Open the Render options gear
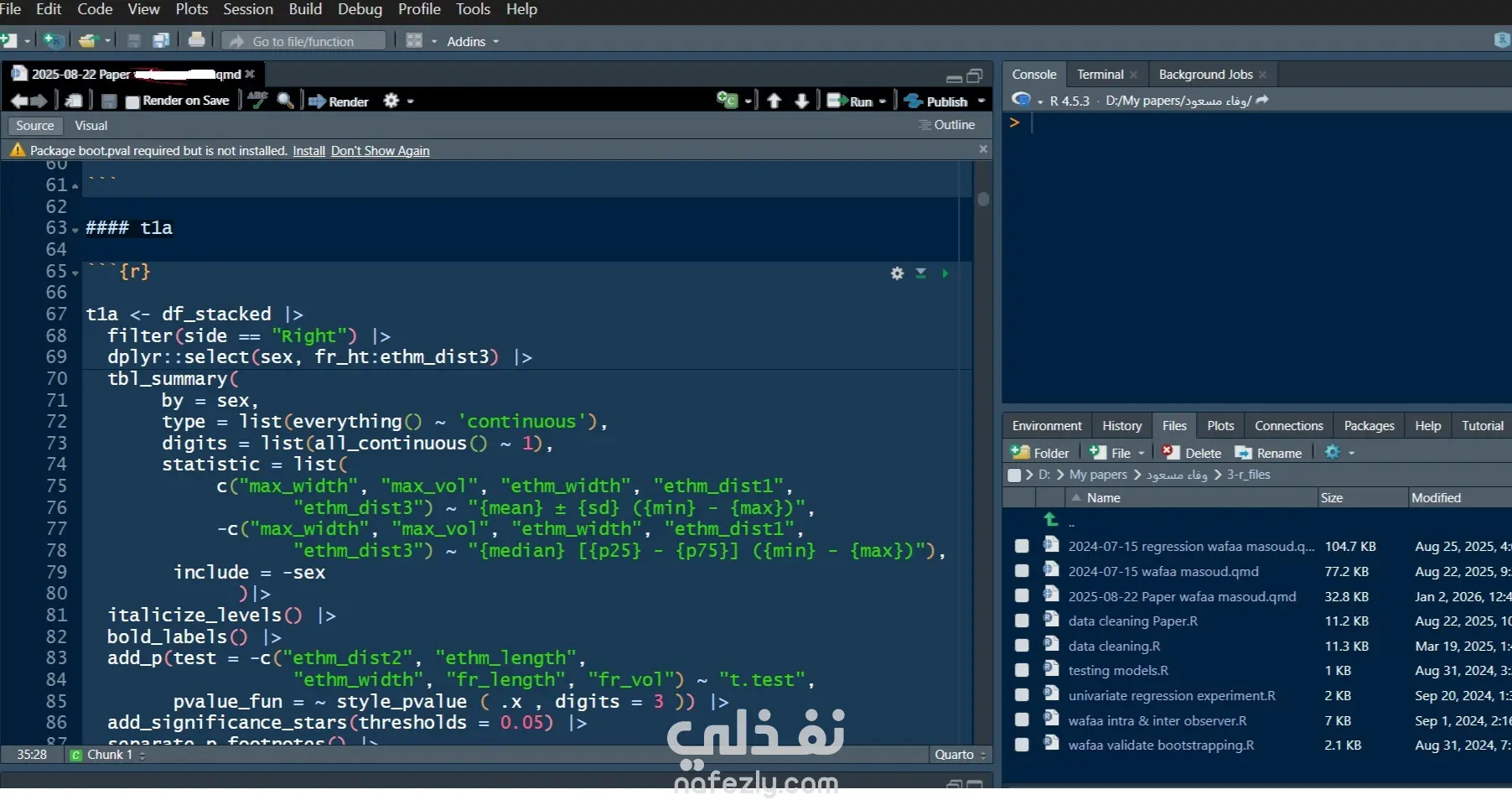This screenshot has height=800, width=1512. point(391,101)
